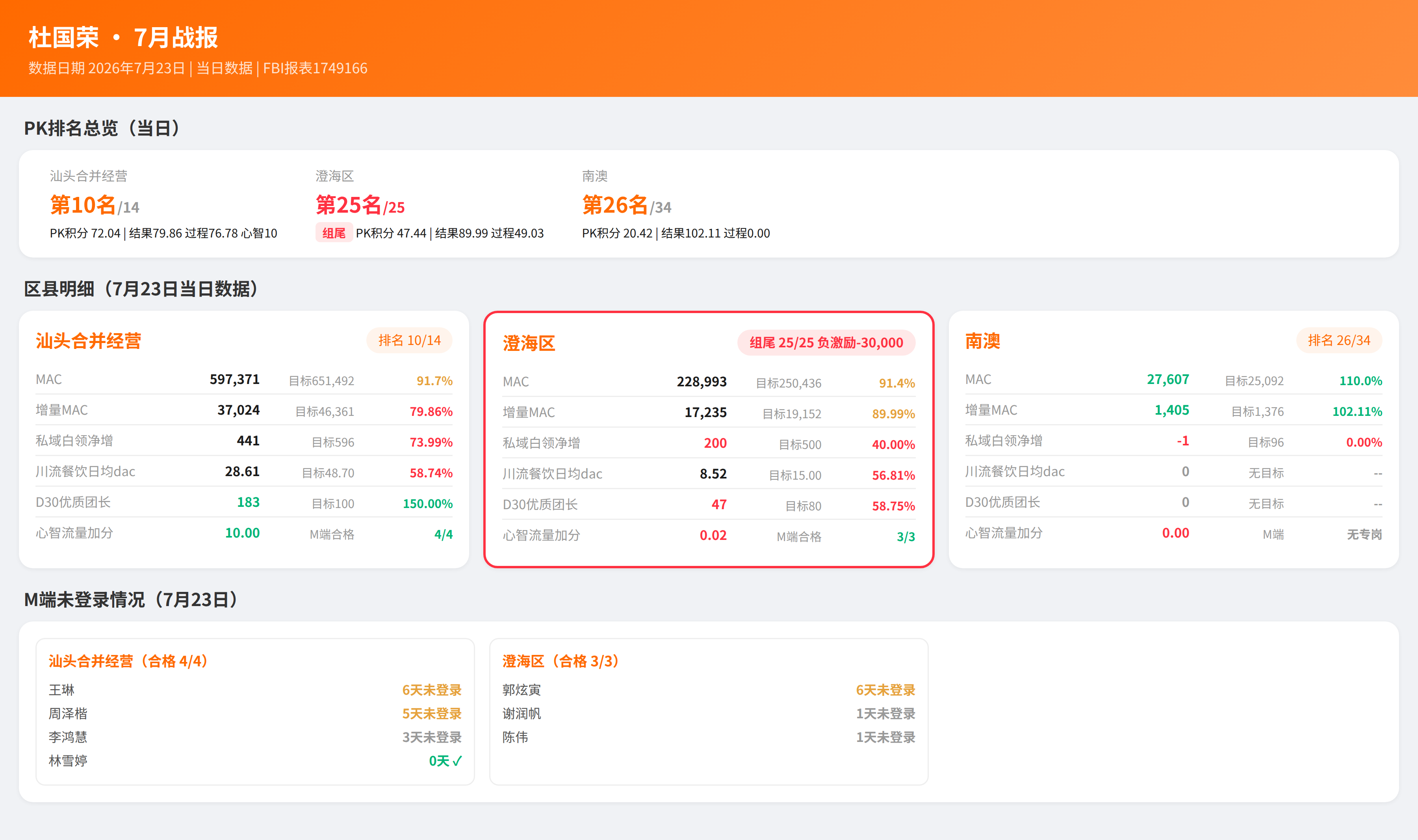The image size is (1418, 840).
Task: Select 川流餐饮日均dac value 28.61
Action: (242, 471)
